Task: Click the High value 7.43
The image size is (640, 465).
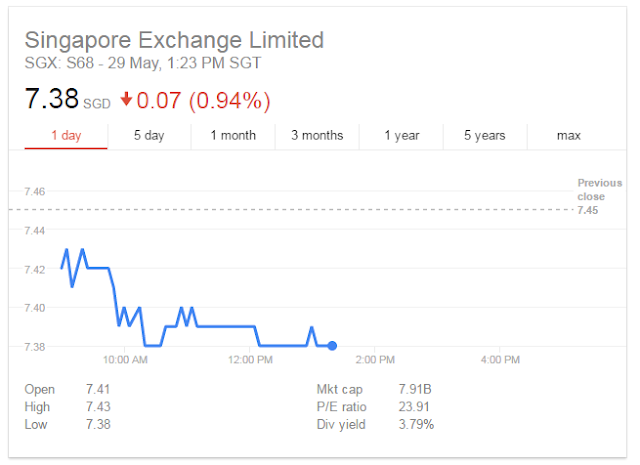Action: point(97,407)
